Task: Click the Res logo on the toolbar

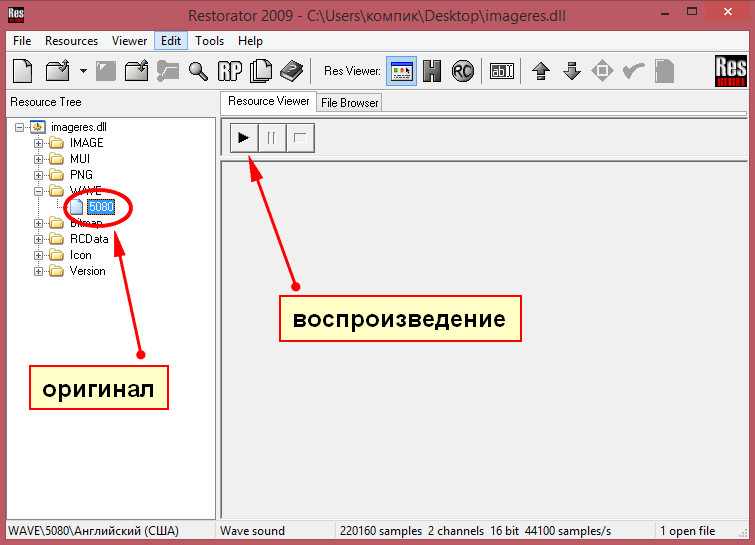Action: pos(731,71)
